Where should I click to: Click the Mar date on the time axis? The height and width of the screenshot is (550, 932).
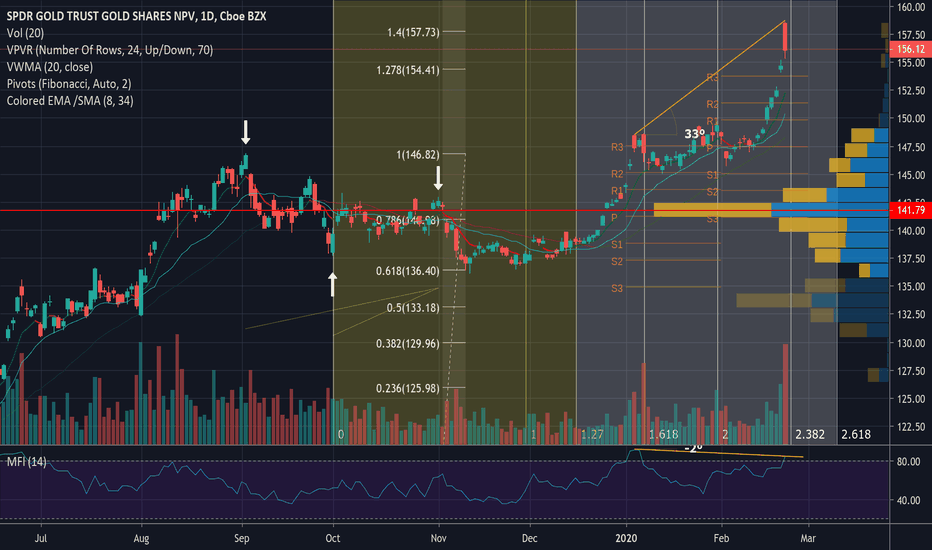[808, 538]
